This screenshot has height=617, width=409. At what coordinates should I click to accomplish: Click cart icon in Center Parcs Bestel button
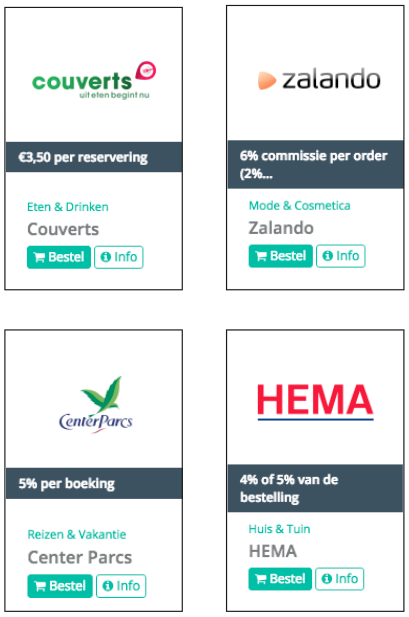(x=40, y=586)
